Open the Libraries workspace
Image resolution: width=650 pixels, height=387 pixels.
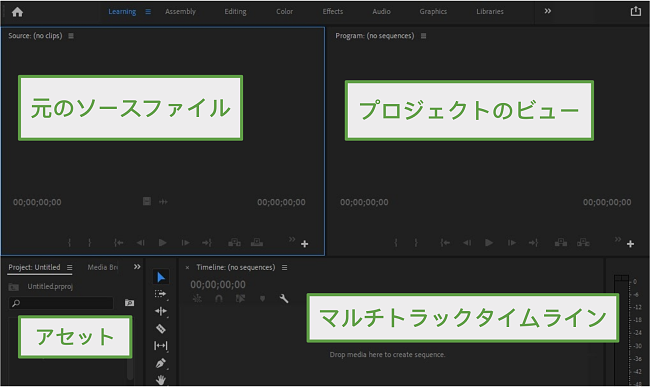(490, 12)
